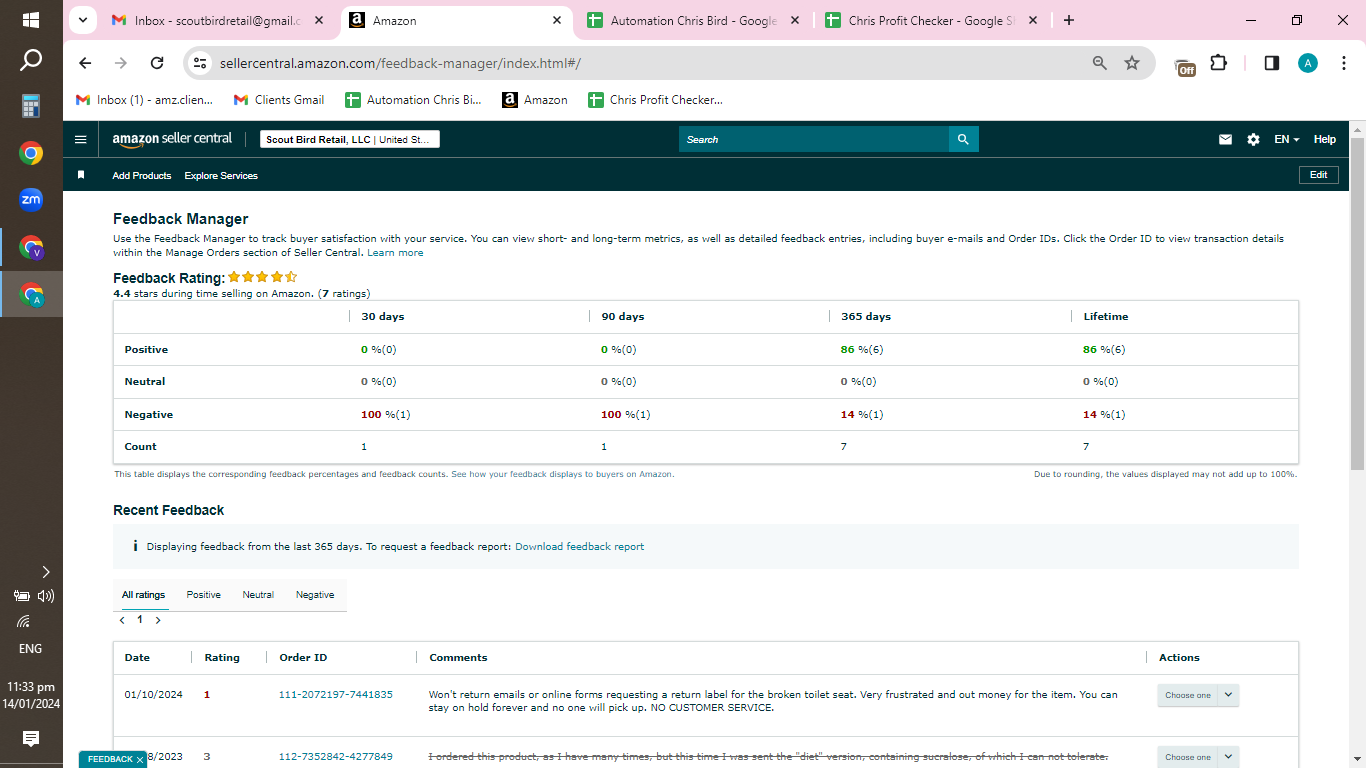Viewport: 1366px width, 768px height.
Task: Open the Windows notification center icon
Action: click(31, 739)
